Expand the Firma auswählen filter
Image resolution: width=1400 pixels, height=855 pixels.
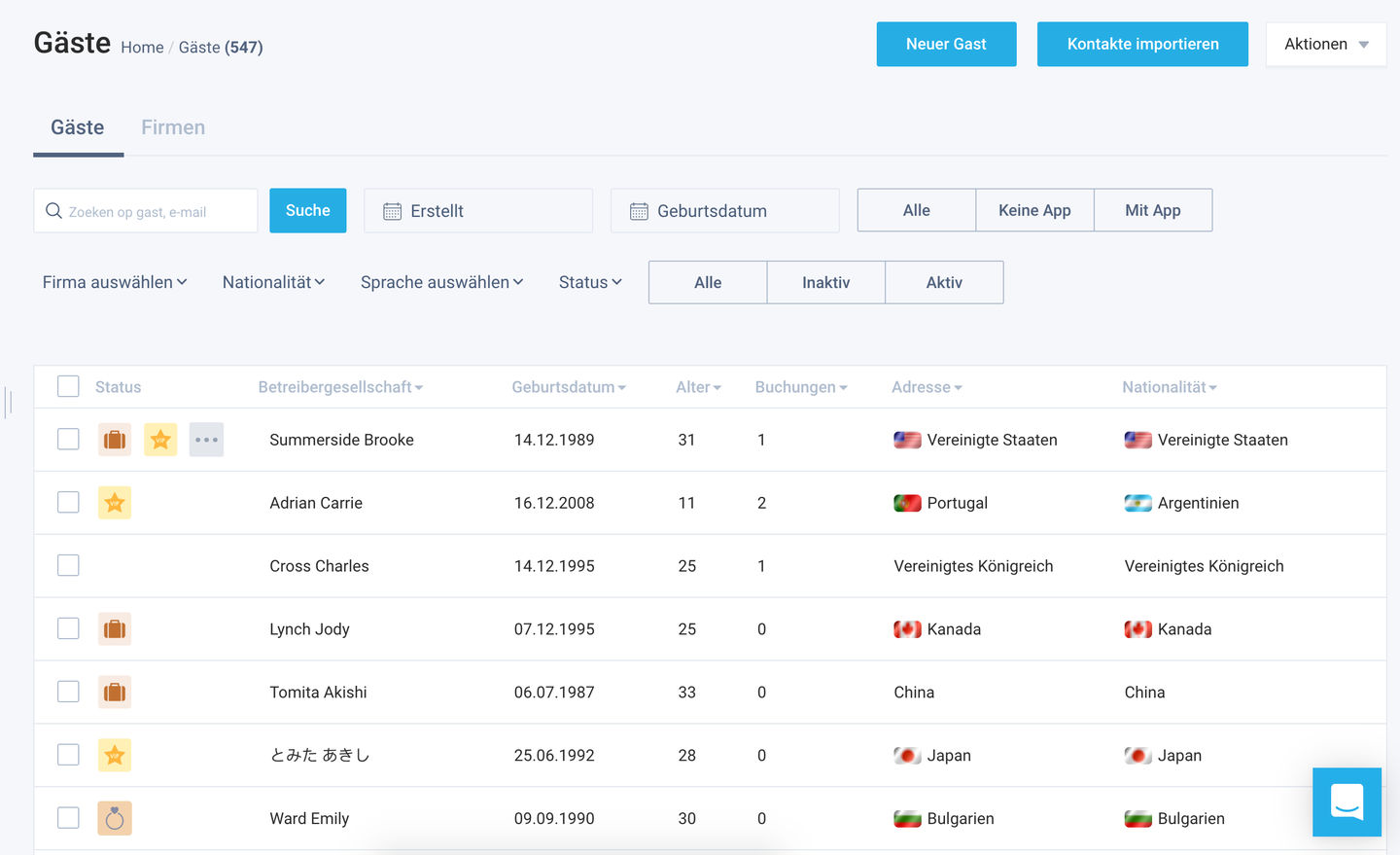115,282
